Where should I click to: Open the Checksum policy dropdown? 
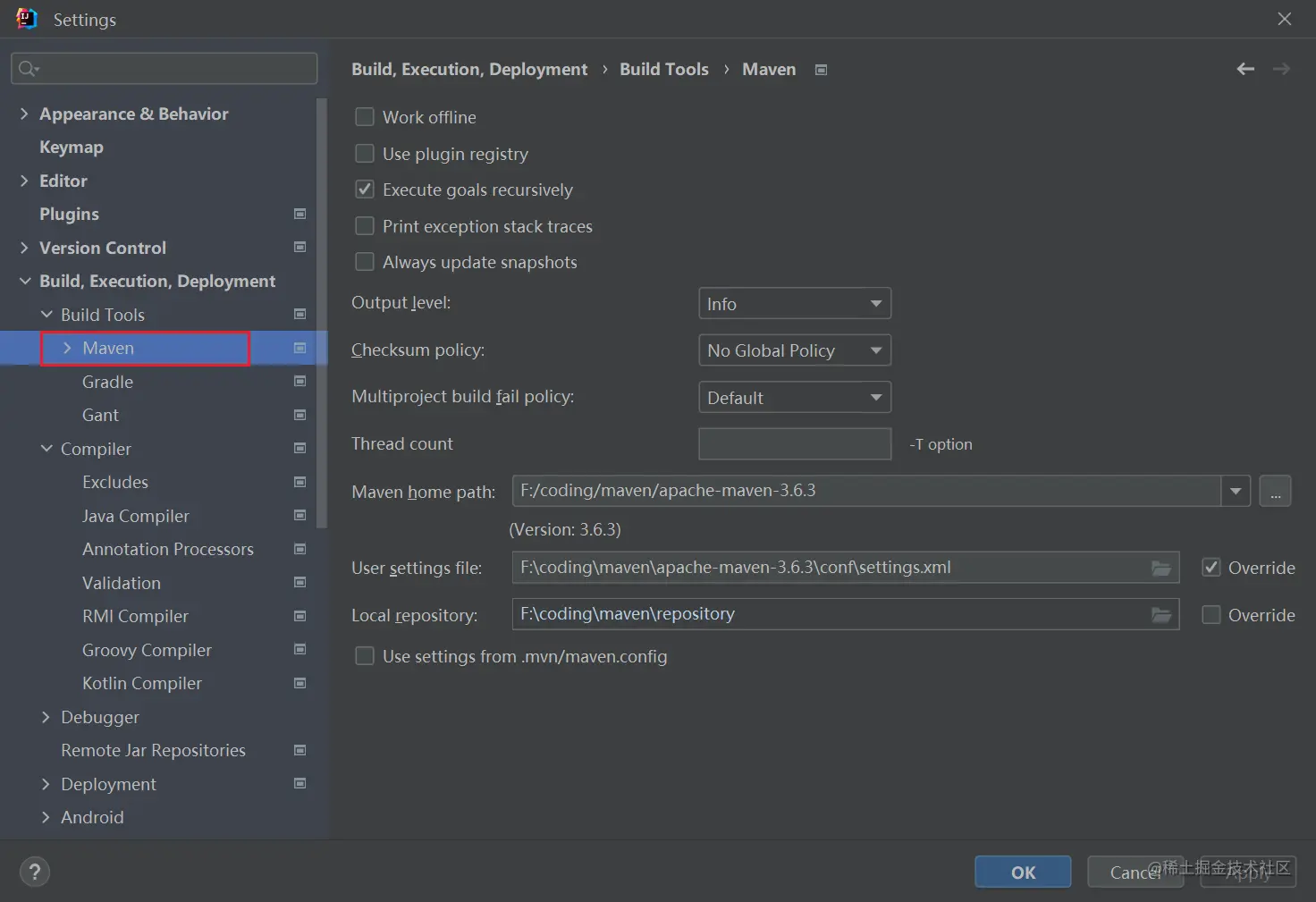point(795,350)
